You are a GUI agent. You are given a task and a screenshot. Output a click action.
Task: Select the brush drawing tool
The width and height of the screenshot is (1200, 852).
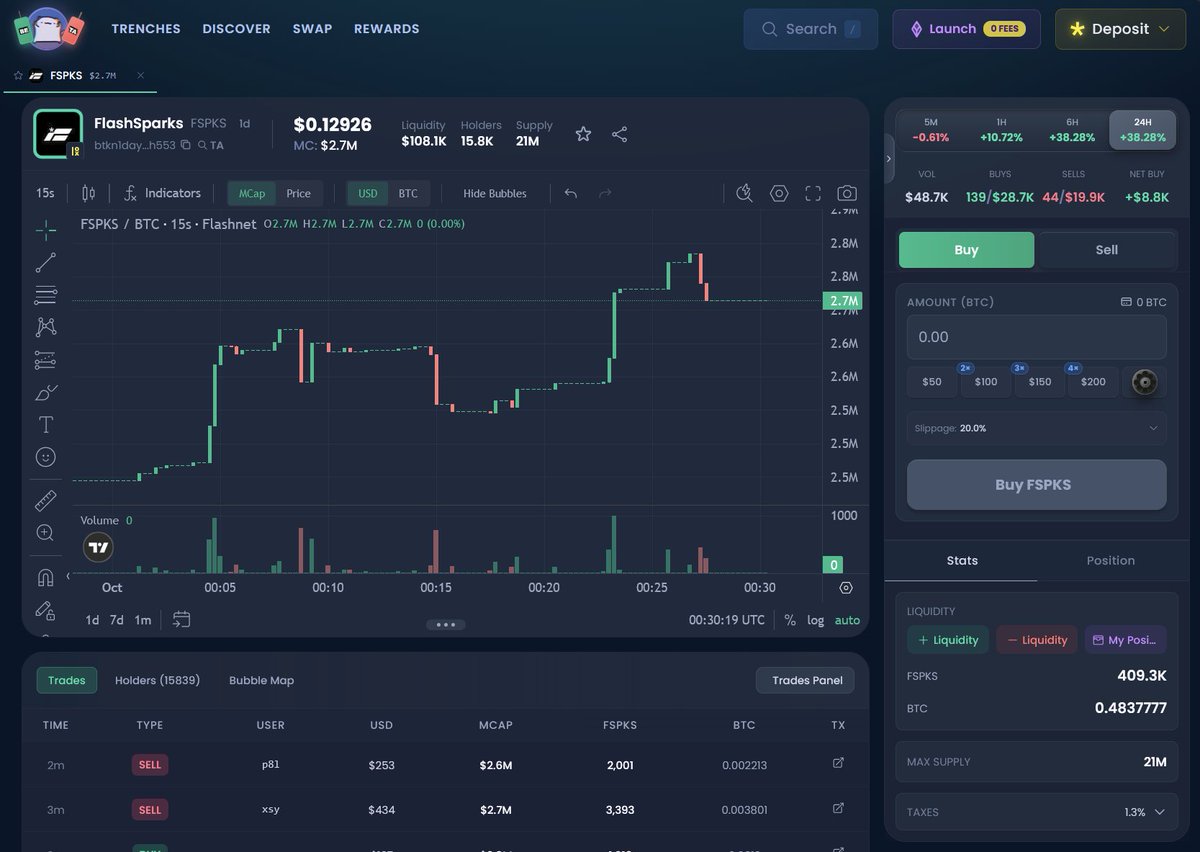[46, 392]
